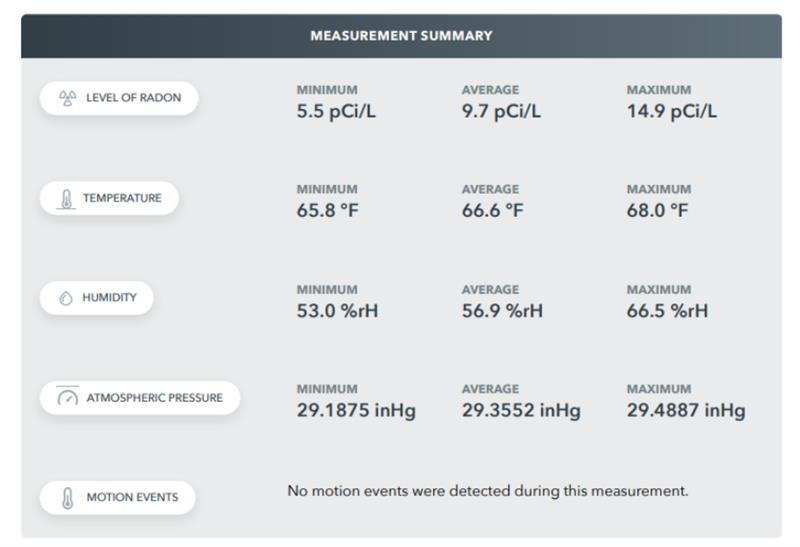Click the maximum temperature 68.0 °F
The height and width of the screenshot is (547, 800).
[657, 211]
